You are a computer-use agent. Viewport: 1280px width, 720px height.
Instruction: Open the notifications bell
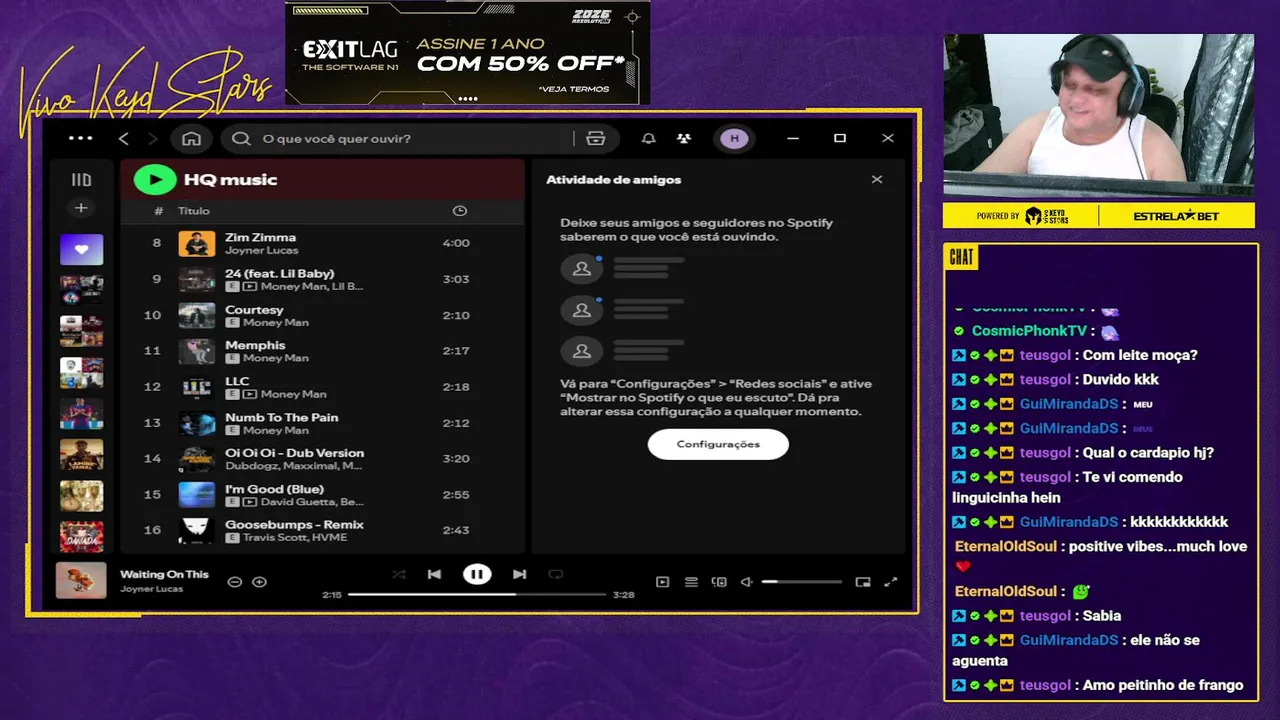click(648, 138)
